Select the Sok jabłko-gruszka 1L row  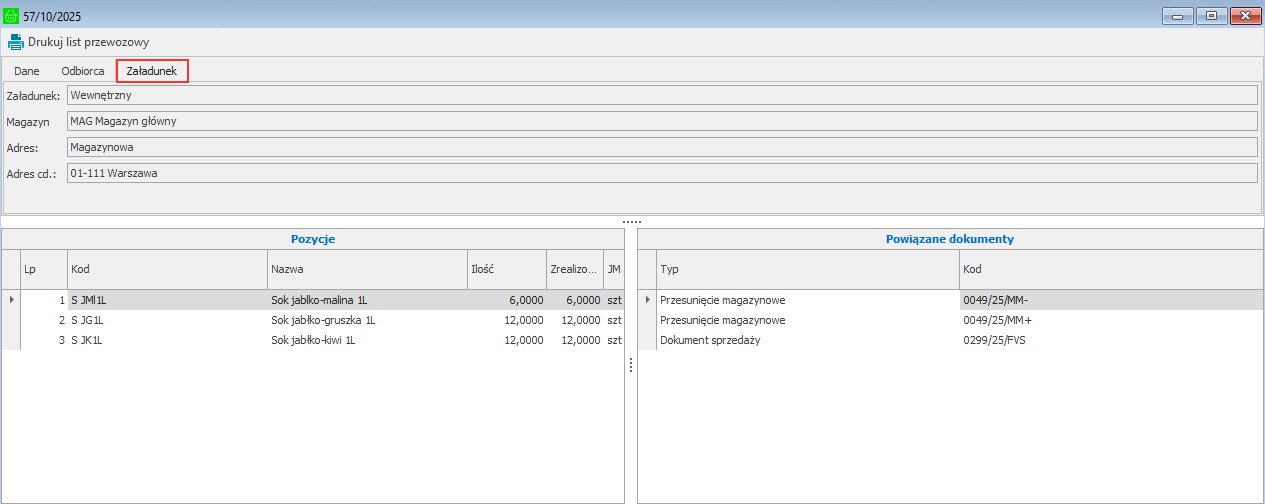point(322,320)
